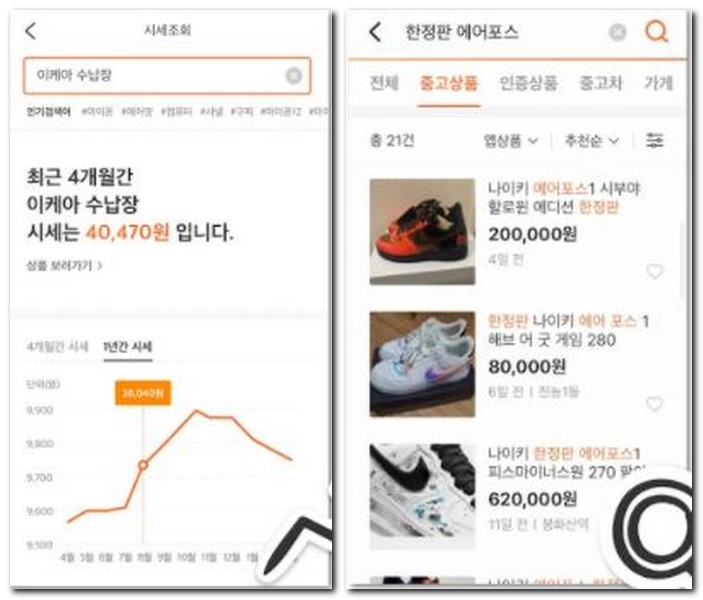Image resolution: width=703 pixels, height=600 pixels.
Task: Open the Halloween edition Air Force thumbnail
Action: point(422,231)
